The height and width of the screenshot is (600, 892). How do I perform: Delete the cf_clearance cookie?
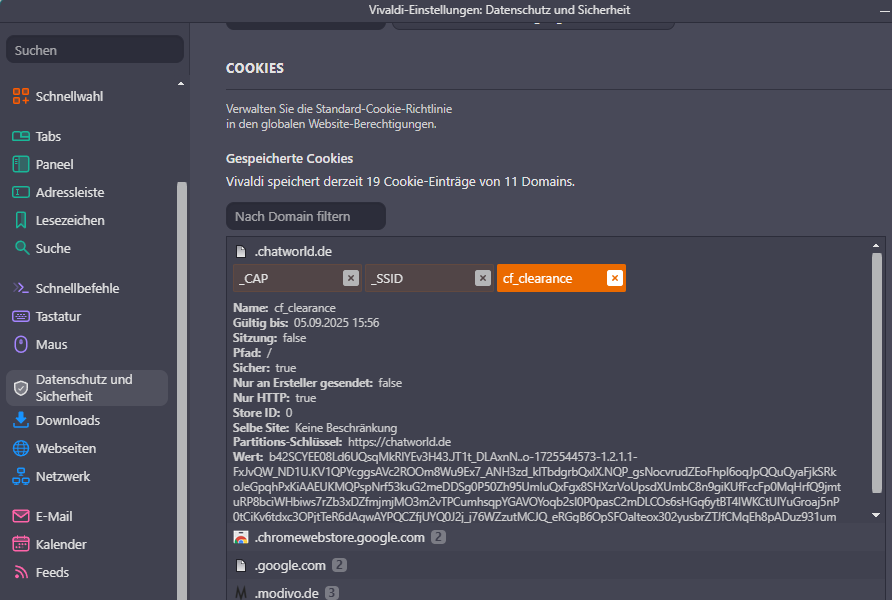coord(615,278)
